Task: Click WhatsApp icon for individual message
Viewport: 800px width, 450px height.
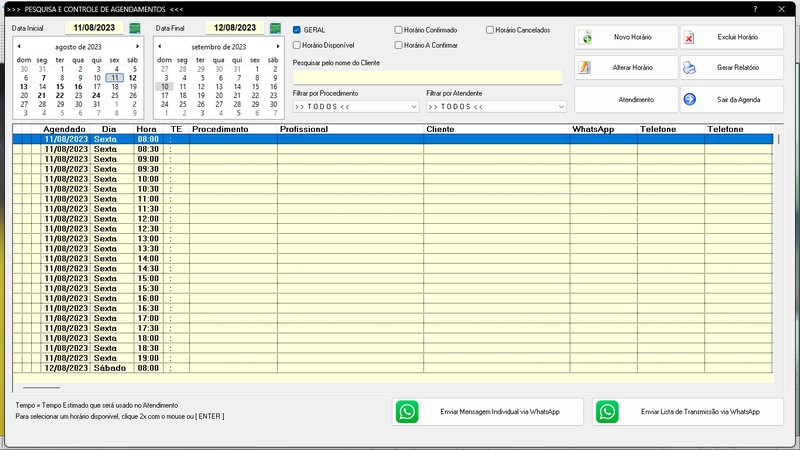Action: tap(407, 412)
